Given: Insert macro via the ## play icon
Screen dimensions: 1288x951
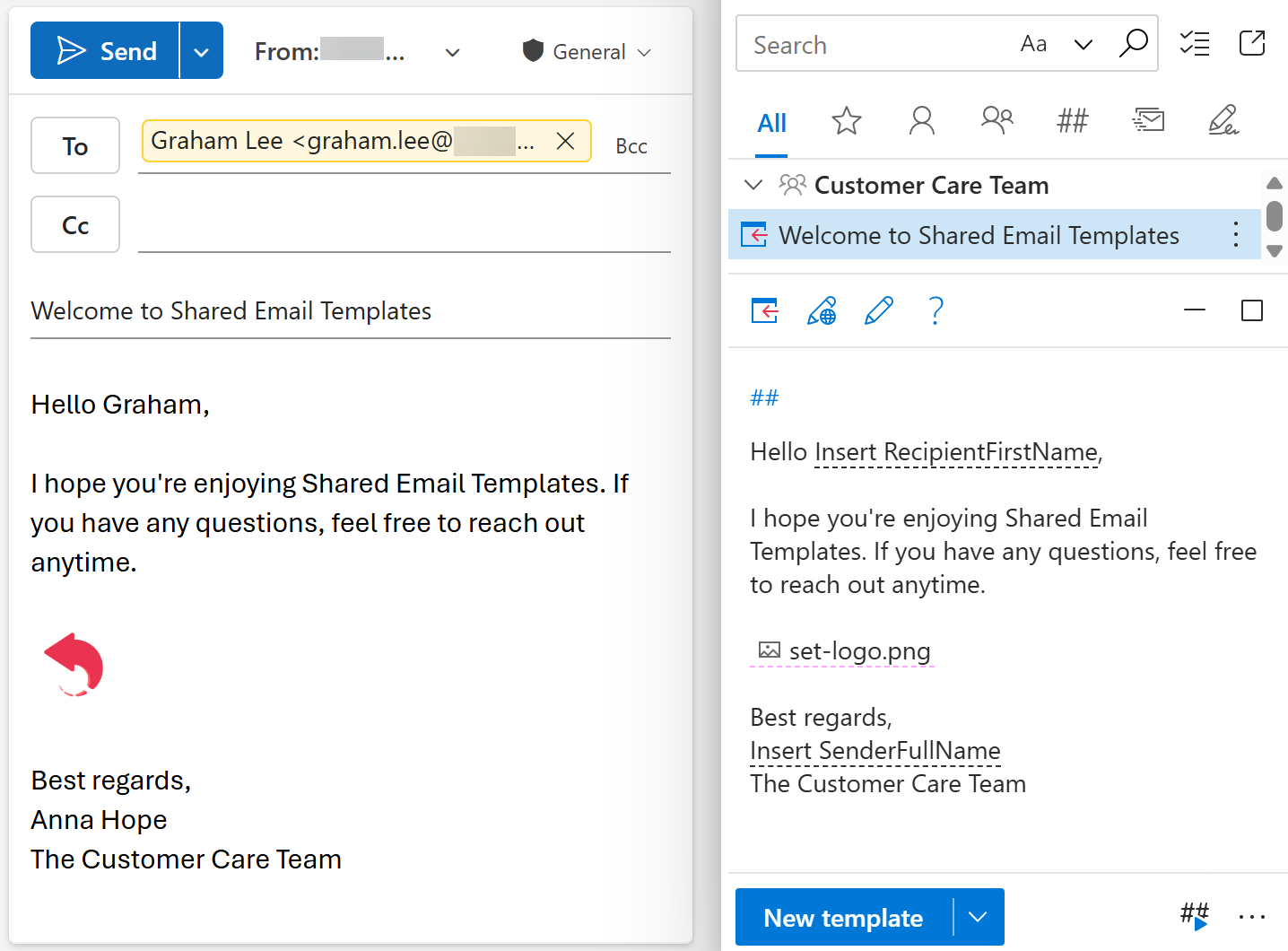Looking at the screenshot, I should 1193,916.
